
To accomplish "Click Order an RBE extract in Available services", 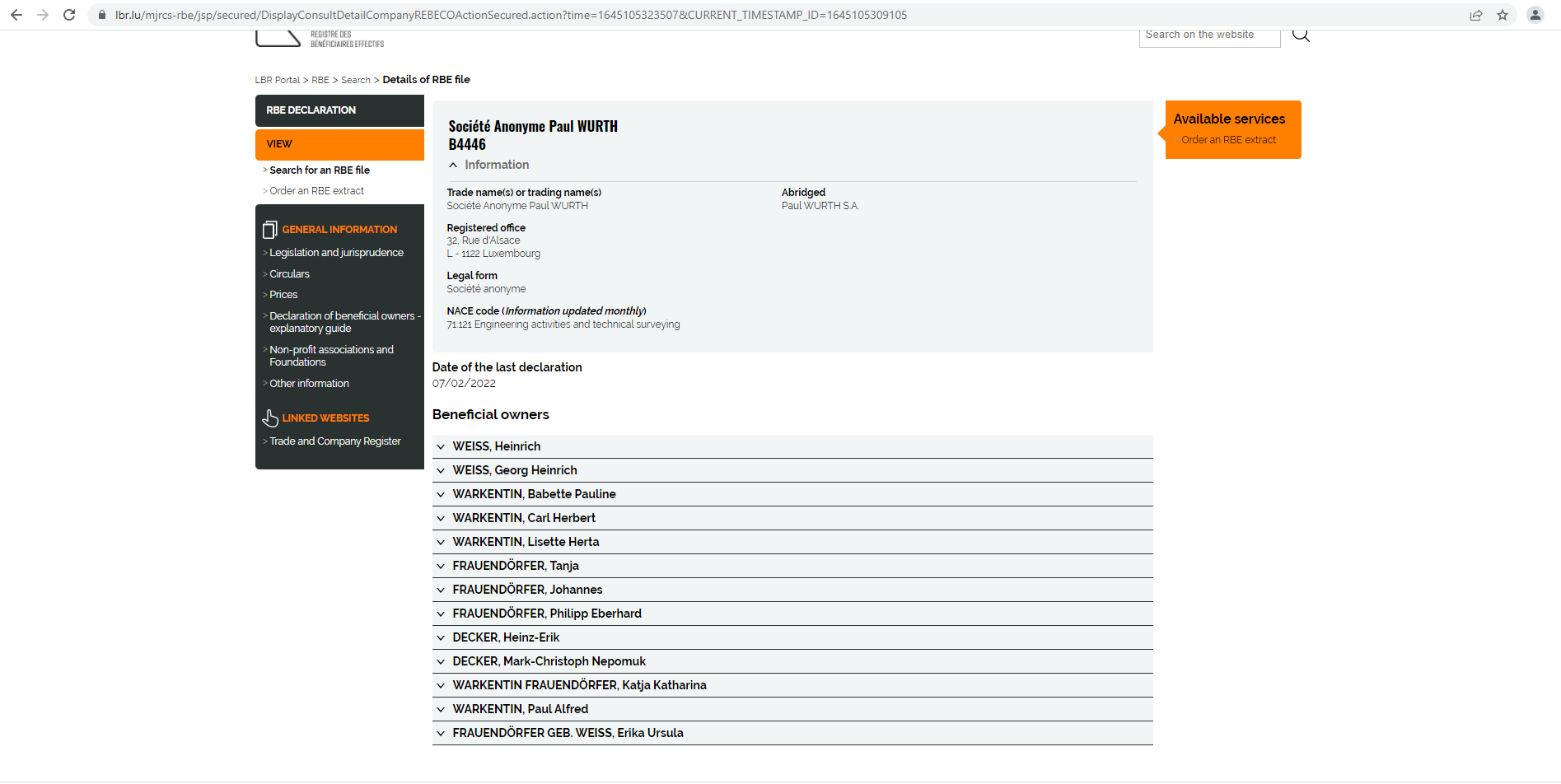I will click(x=1228, y=140).
